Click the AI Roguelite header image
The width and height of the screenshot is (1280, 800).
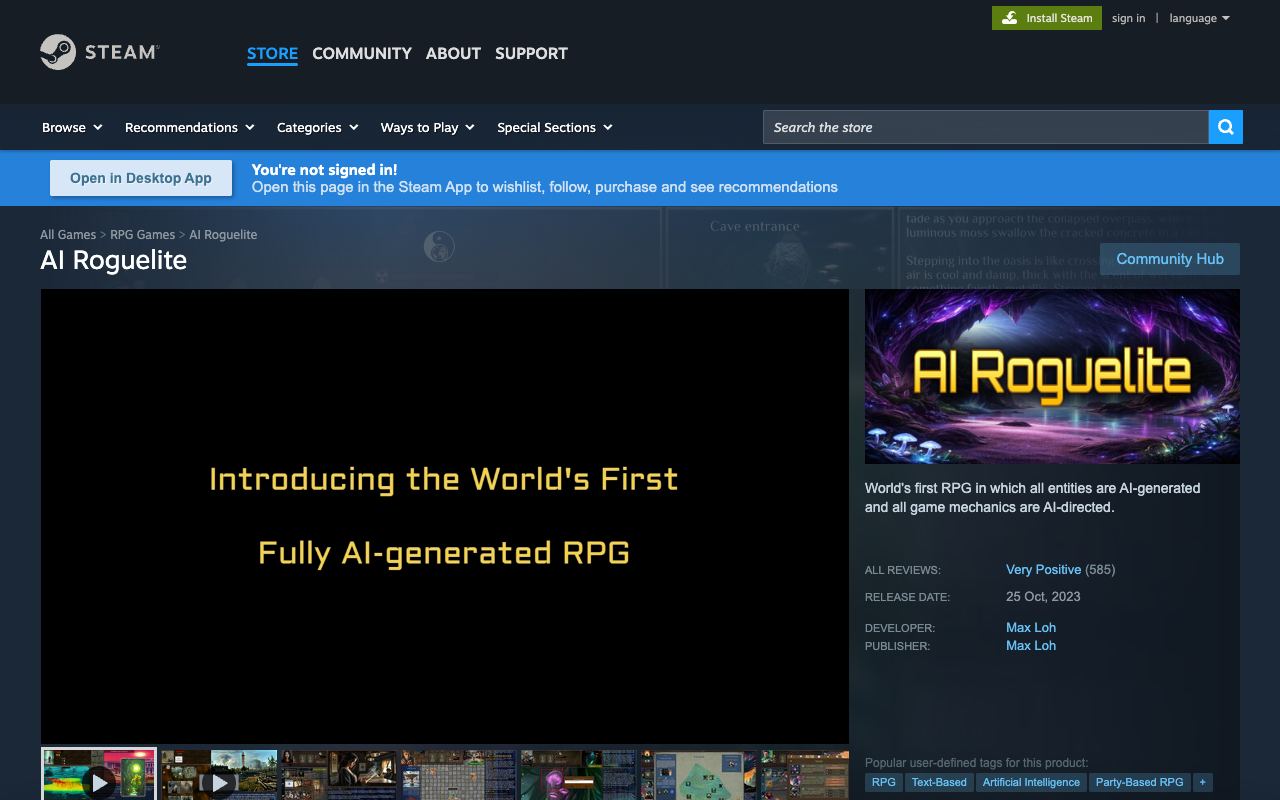(1052, 376)
